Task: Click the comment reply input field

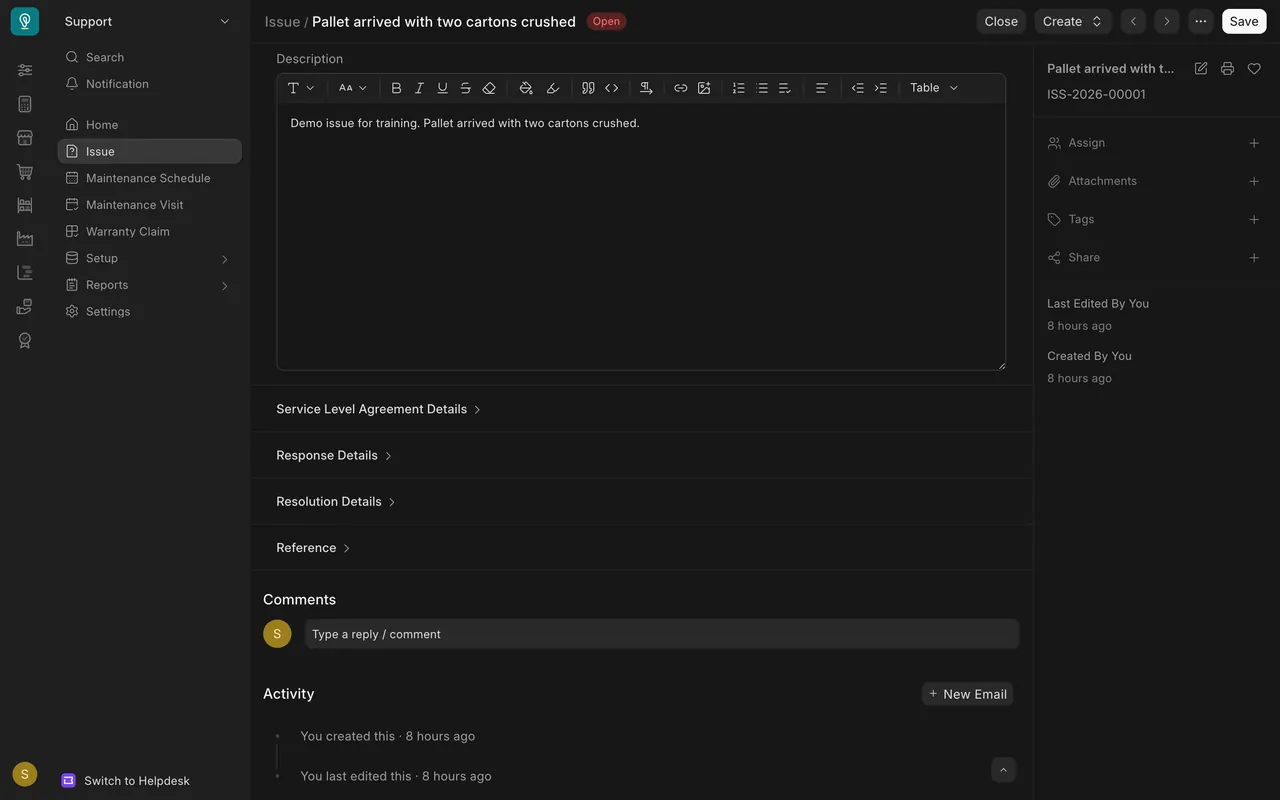Action: tap(662, 634)
